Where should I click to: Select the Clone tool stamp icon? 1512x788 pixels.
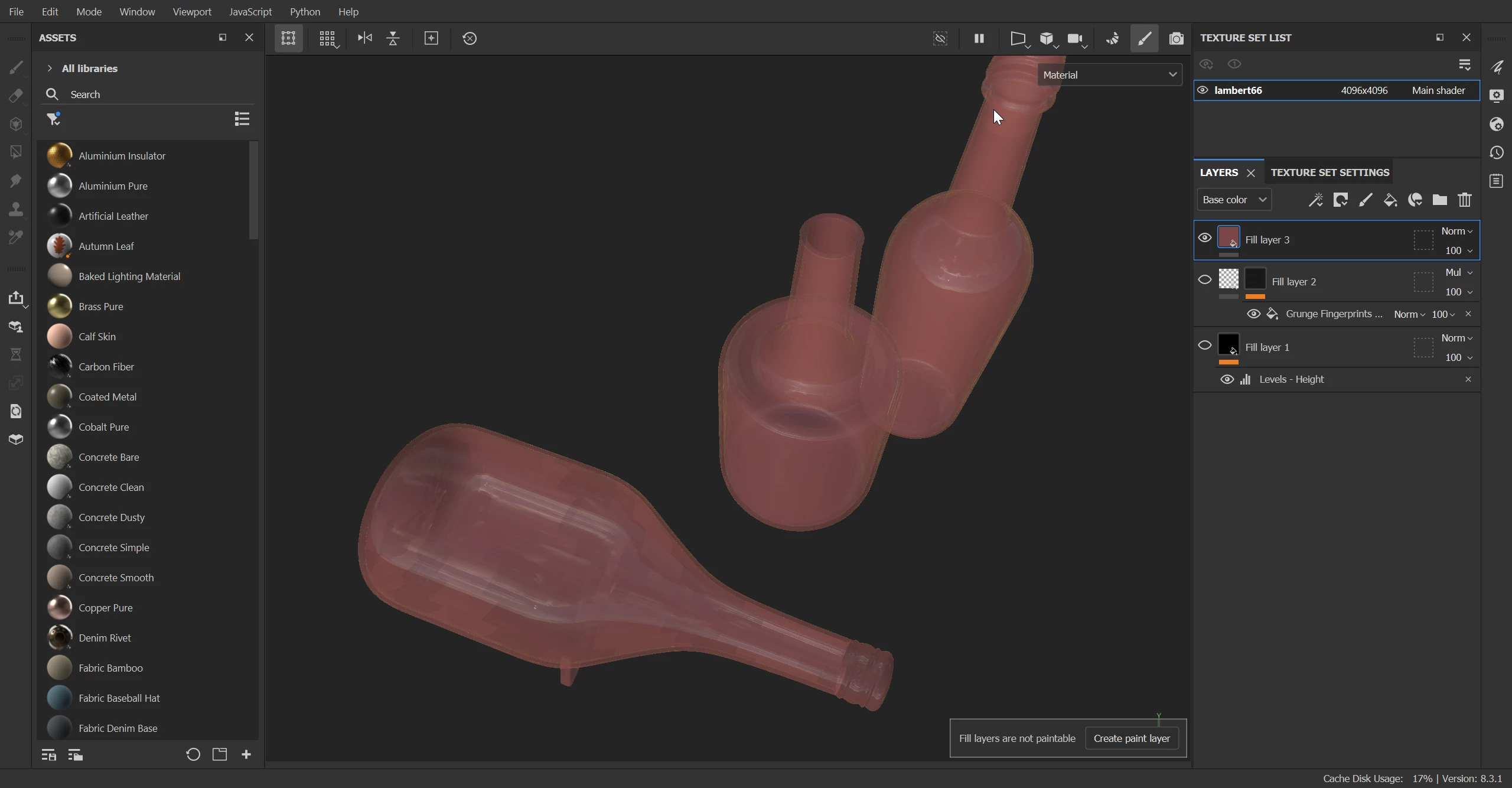[16, 209]
